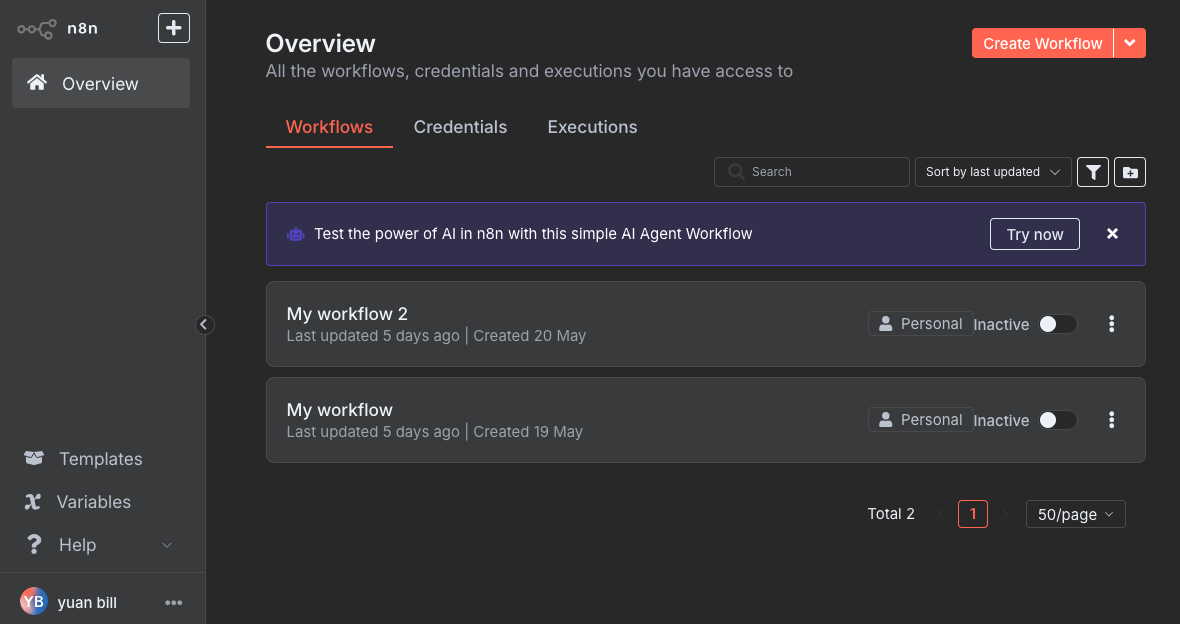
Task: Expand the Create Workflow arrow dropdown
Action: (x=1130, y=43)
